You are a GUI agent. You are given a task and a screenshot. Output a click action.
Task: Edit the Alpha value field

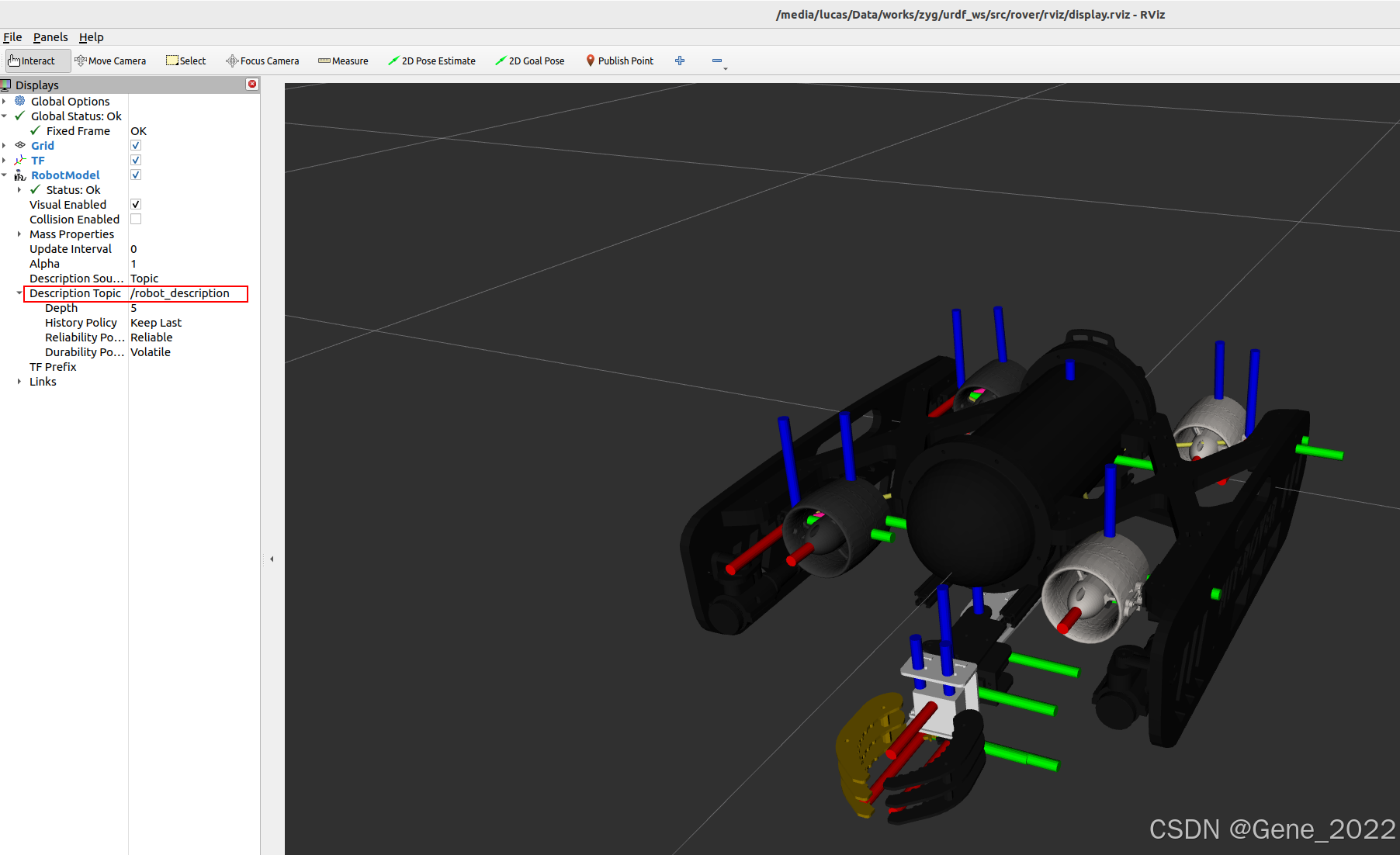click(x=186, y=263)
